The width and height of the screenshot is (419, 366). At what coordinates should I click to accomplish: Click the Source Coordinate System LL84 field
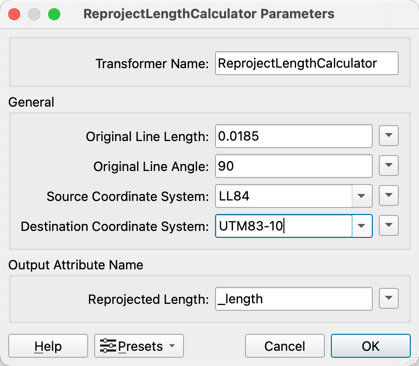[x=284, y=196]
